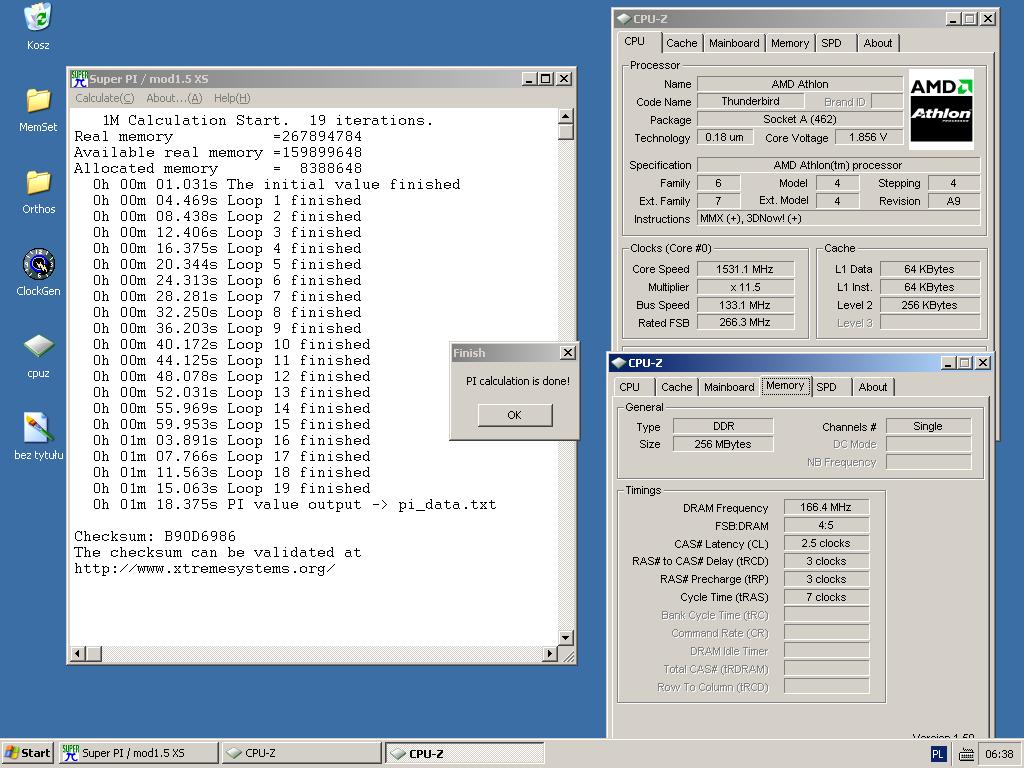Activate first CPU-Z taskbar button

pos(302,753)
